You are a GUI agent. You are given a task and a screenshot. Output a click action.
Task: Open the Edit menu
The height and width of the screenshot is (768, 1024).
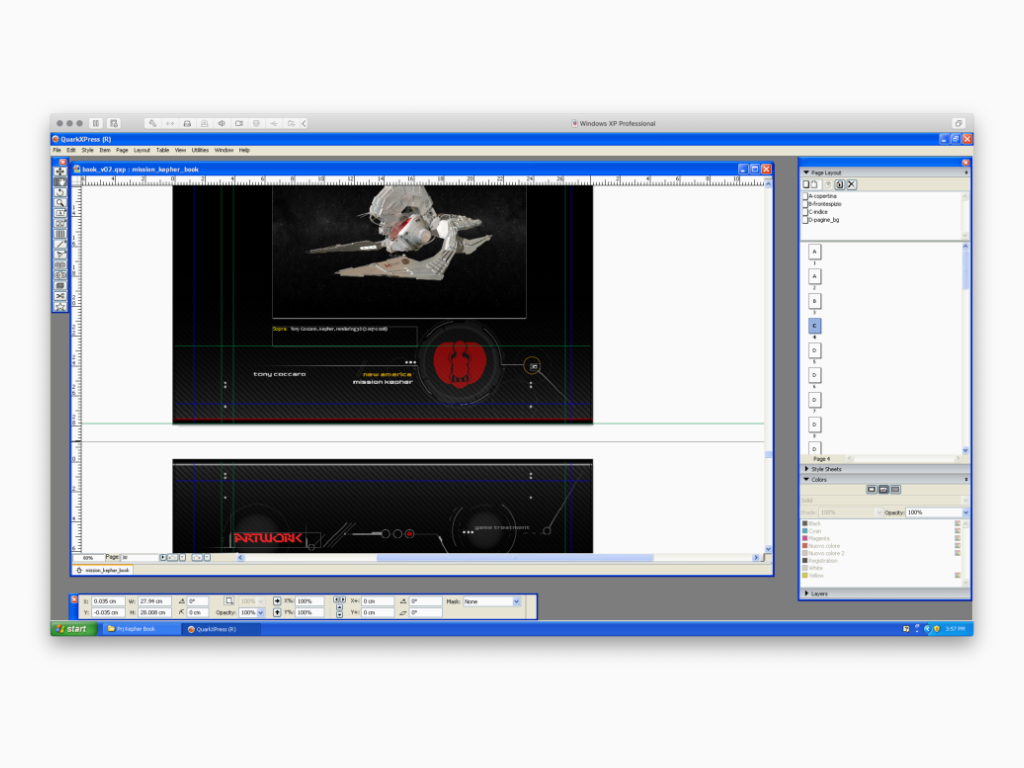[x=71, y=150]
